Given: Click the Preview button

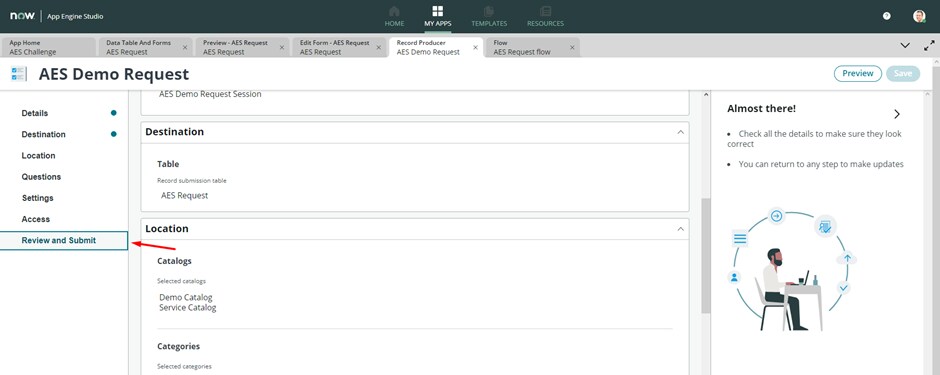Looking at the screenshot, I should (x=857, y=74).
